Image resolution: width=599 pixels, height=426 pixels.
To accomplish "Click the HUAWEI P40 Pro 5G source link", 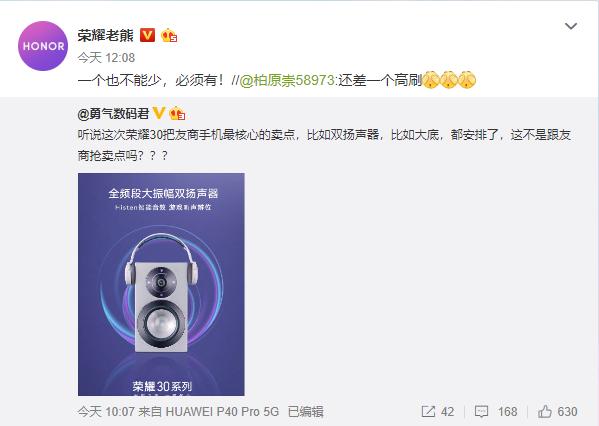I will click(222, 411).
